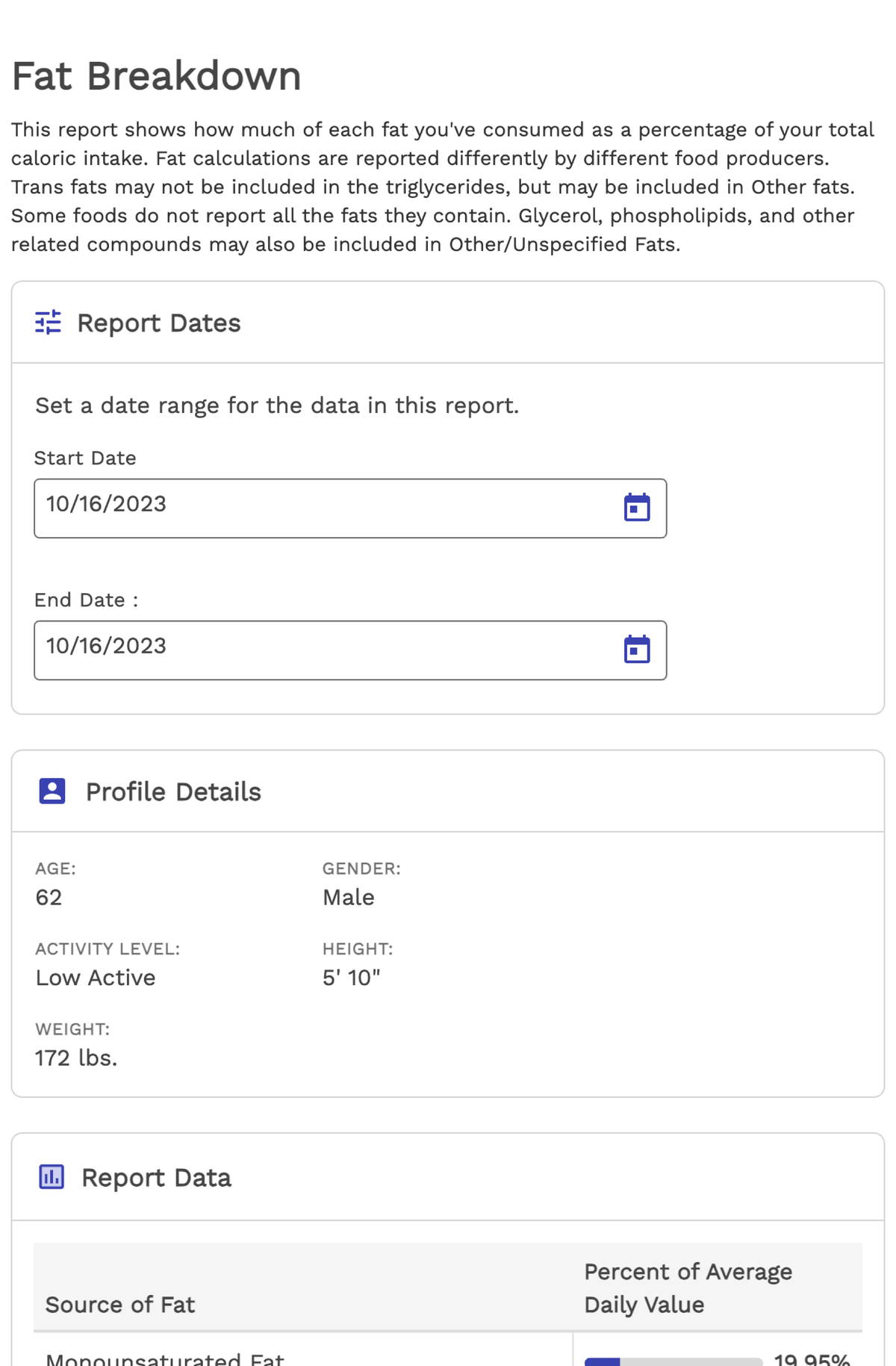Click the Male gender value
896x1366 pixels.
(348, 897)
